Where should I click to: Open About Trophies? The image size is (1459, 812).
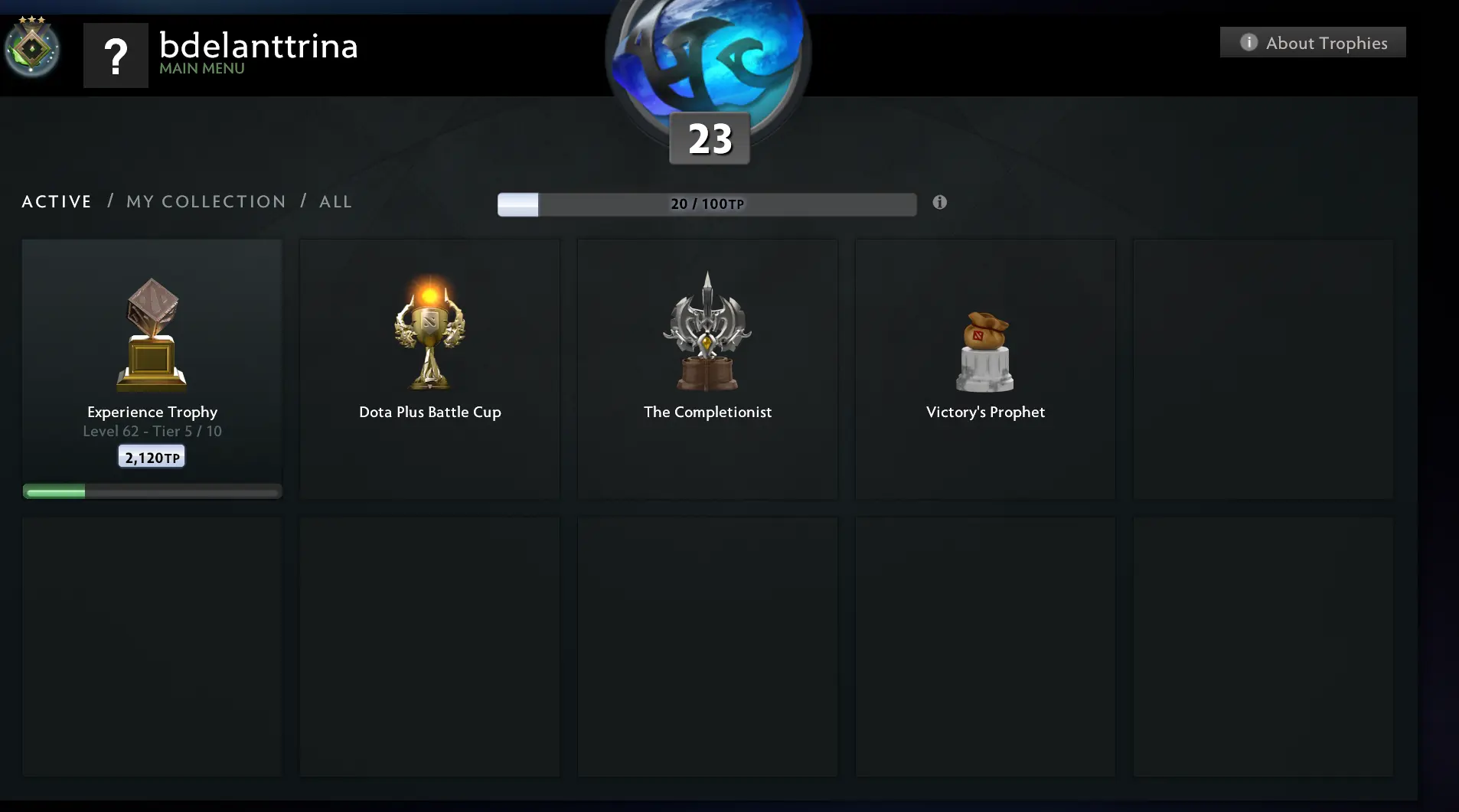tap(1313, 42)
